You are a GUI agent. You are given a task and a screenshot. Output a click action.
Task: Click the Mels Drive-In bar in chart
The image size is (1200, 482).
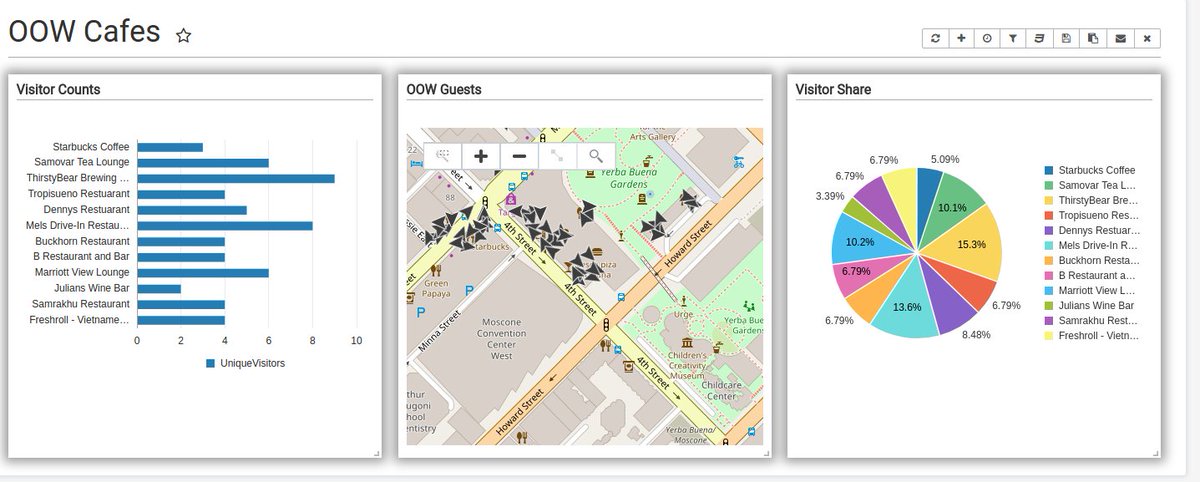click(x=225, y=226)
